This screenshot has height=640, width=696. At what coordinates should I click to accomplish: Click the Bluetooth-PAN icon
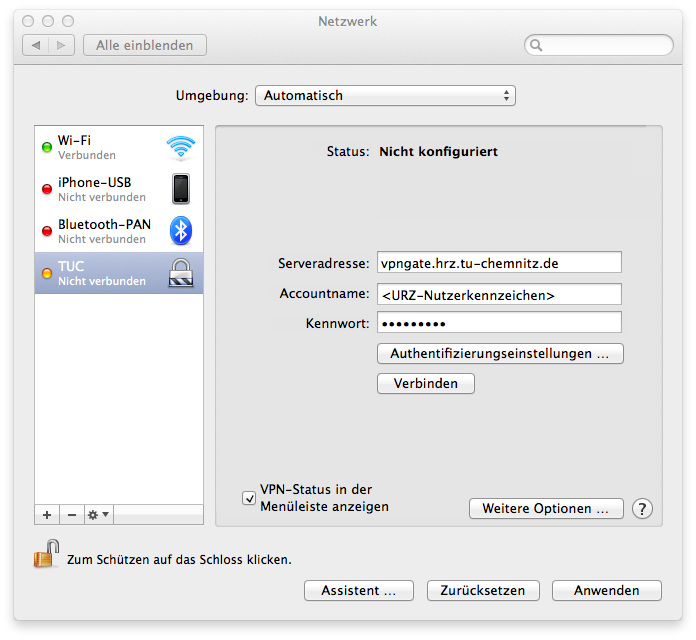tap(181, 231)
